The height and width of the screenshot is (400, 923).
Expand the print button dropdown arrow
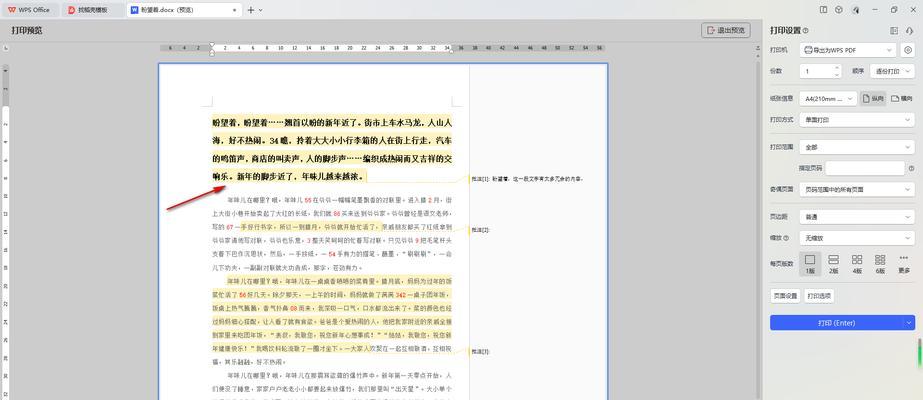[909, 323]
